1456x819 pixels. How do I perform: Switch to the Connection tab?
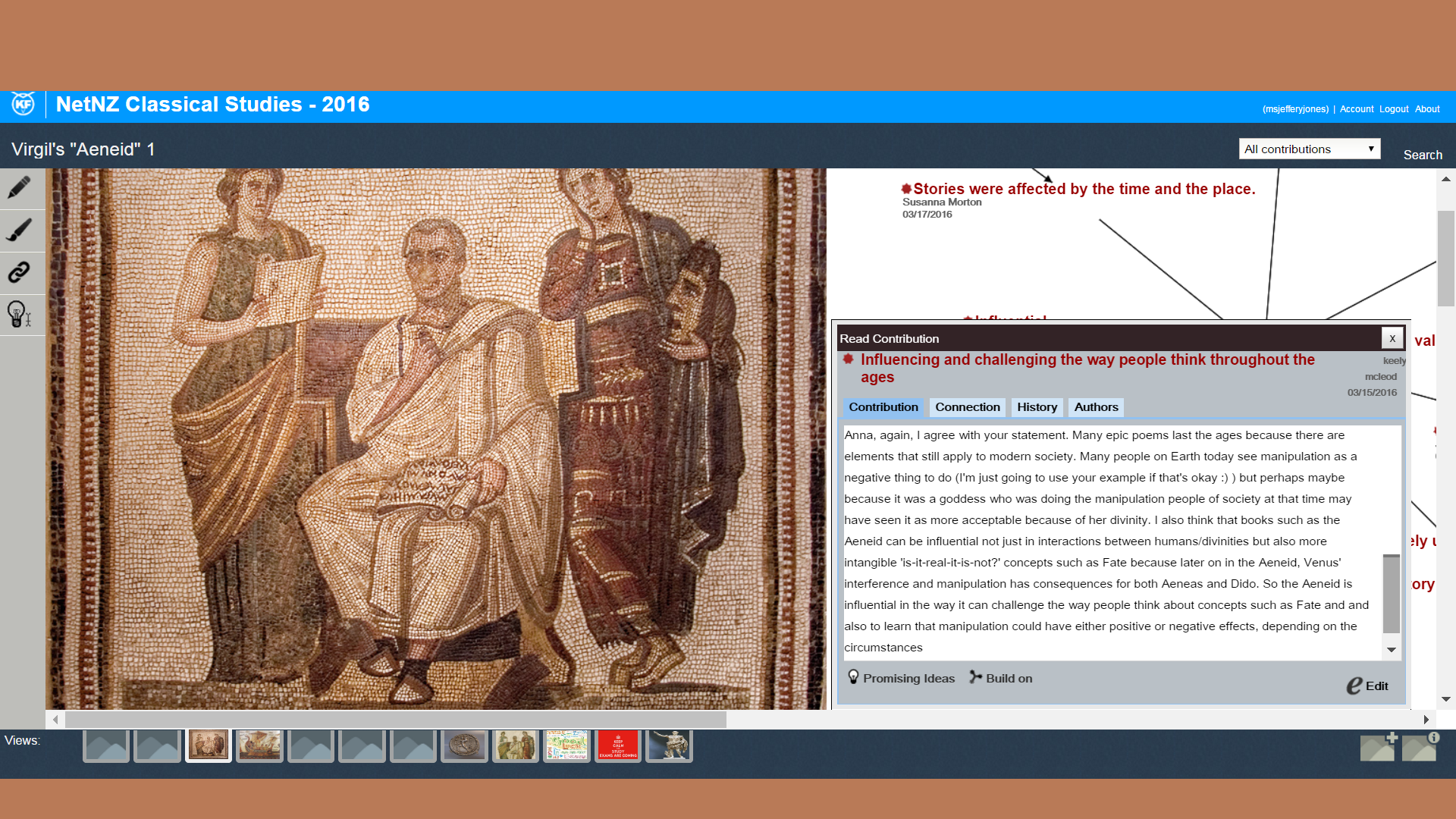tap(968, 407)
